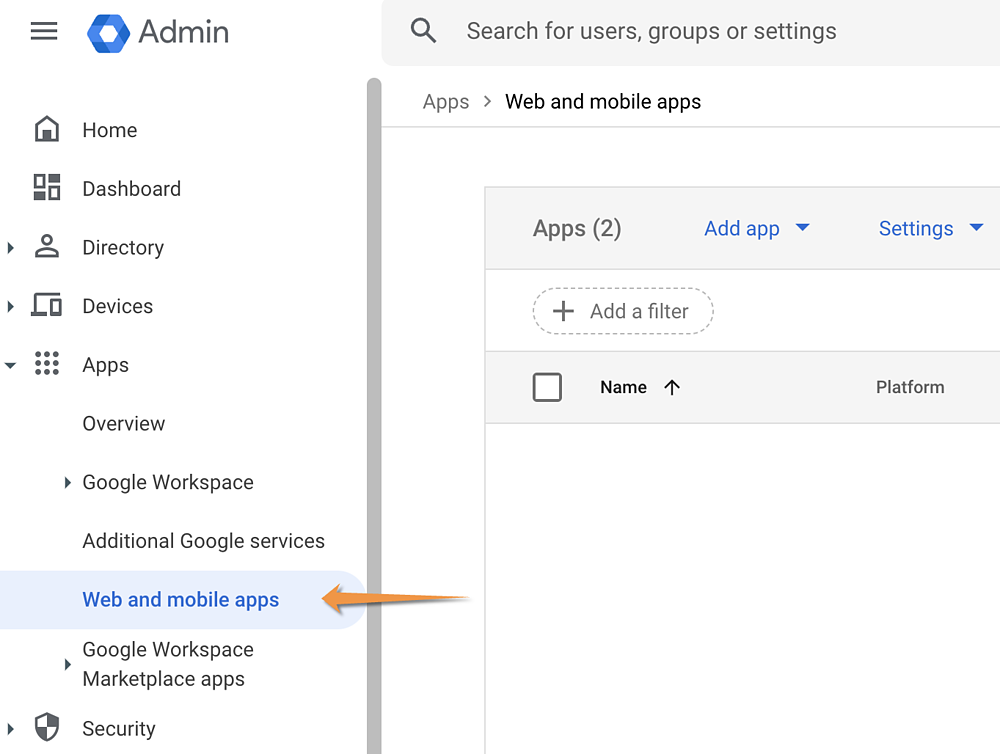
Task: Expand Google Workspace submenu
Action: coord(68,482)
